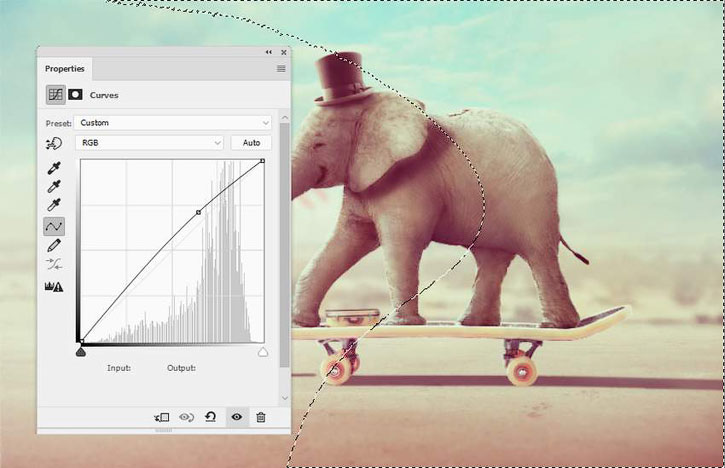This screenshot has height=468, width=725.
Task: Pick the black point eyedropper
Action: coord(54,168)
